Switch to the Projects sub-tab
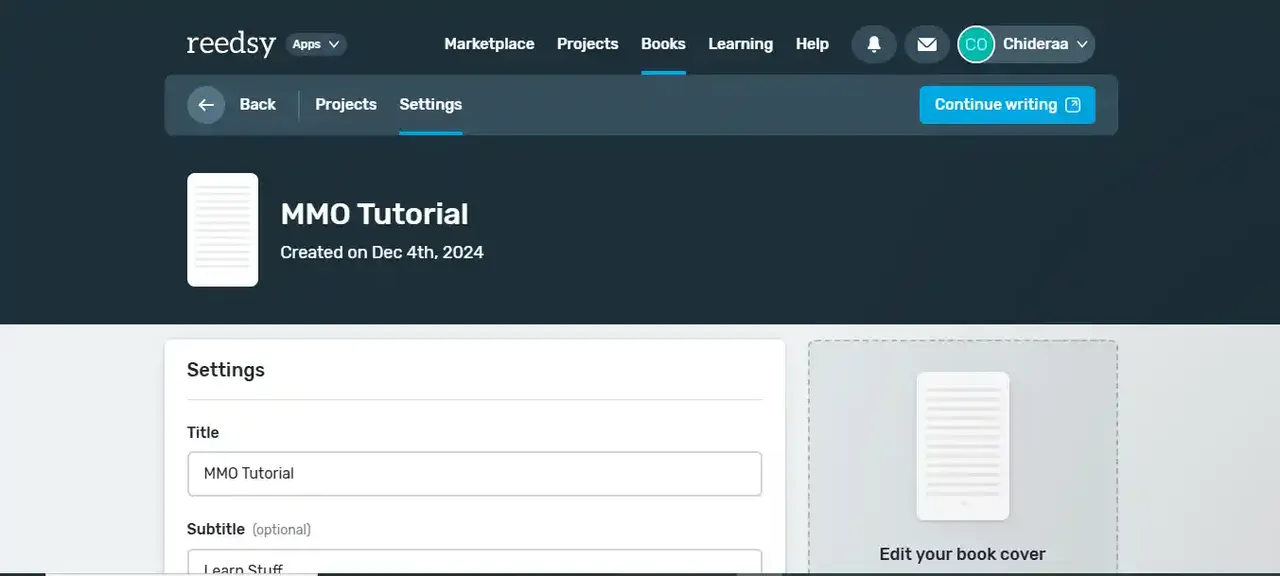 pos(346,104)
